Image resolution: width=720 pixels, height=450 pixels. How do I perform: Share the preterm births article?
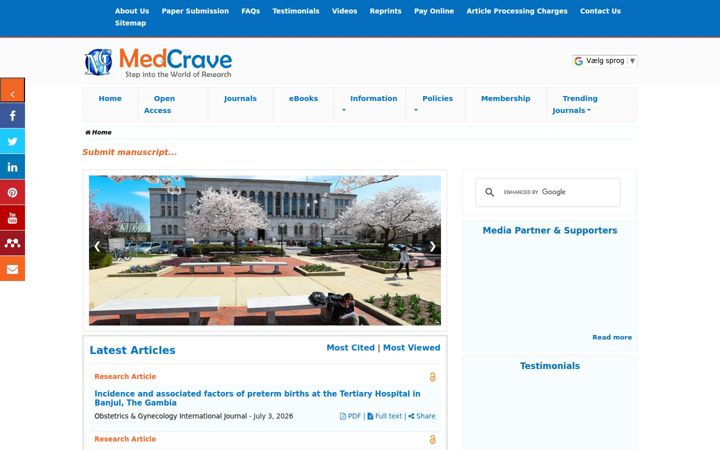click(422, 416)
